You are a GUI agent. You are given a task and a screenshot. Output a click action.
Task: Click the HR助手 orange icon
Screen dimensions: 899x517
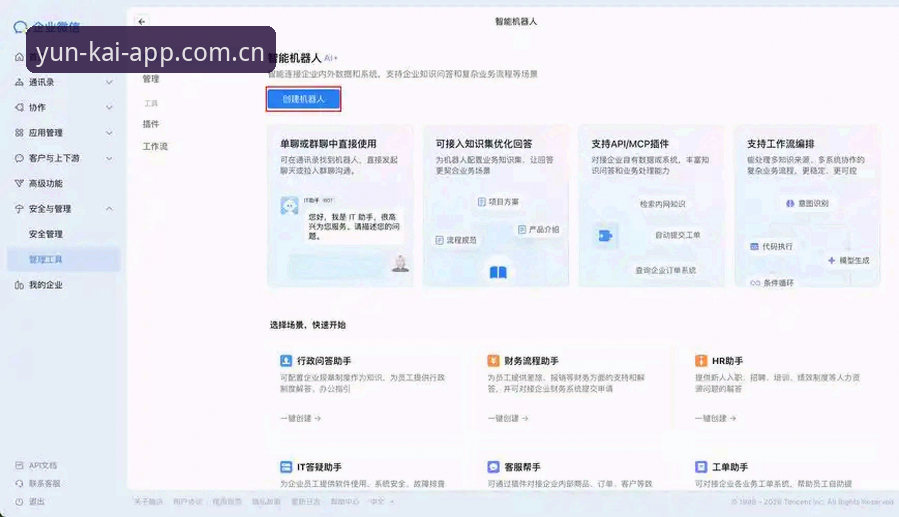pyautogui.click(x=701, y=361)
